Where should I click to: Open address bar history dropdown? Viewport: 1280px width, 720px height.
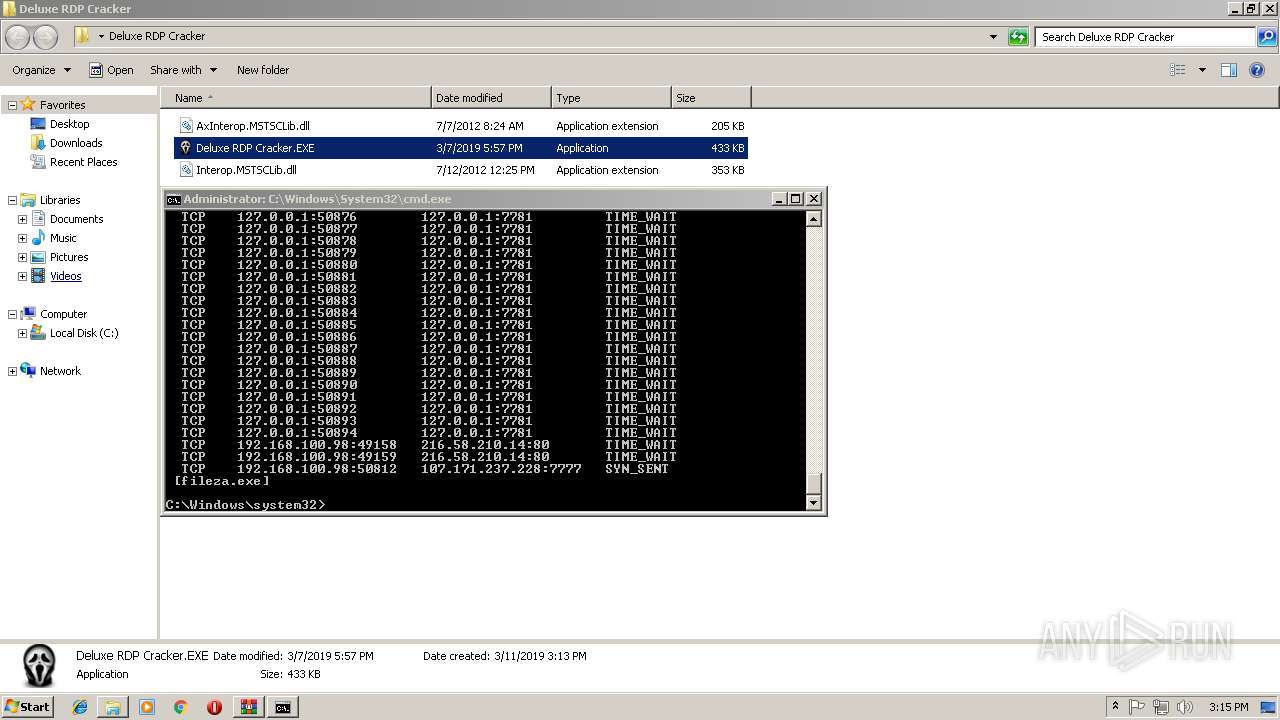(x=993, y=37)
